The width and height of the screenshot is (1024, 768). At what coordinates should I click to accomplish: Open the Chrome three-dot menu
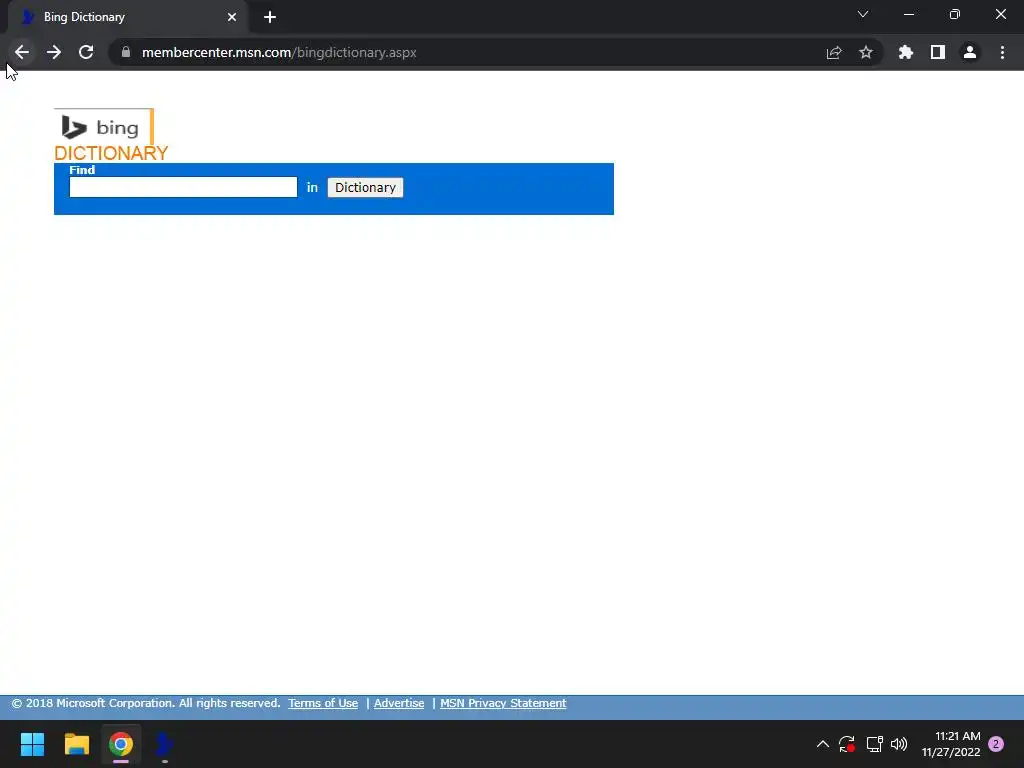point(1002,52)
